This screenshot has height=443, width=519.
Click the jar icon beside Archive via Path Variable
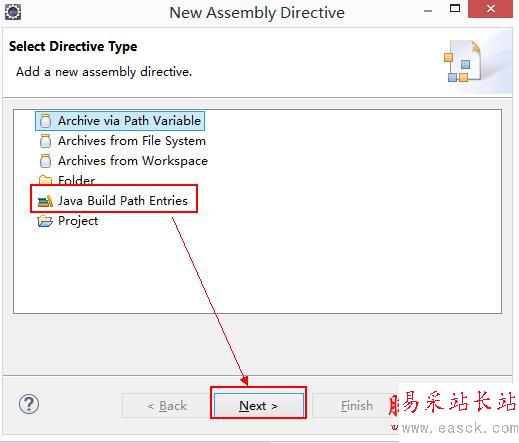coord(45,121)
